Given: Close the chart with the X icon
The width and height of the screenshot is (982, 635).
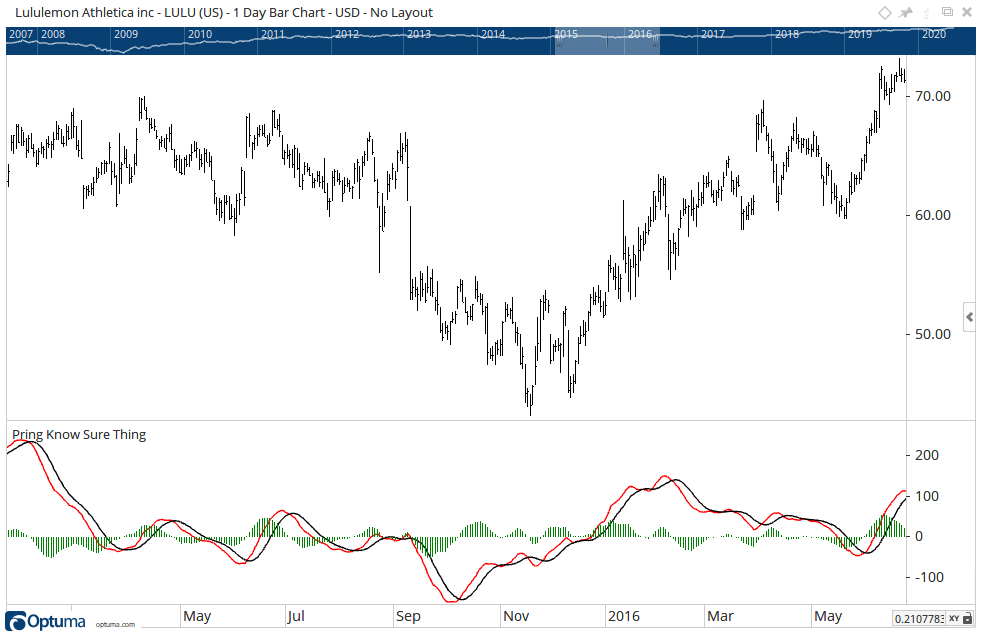Looking at the screenshot, I should click(967, 12).
